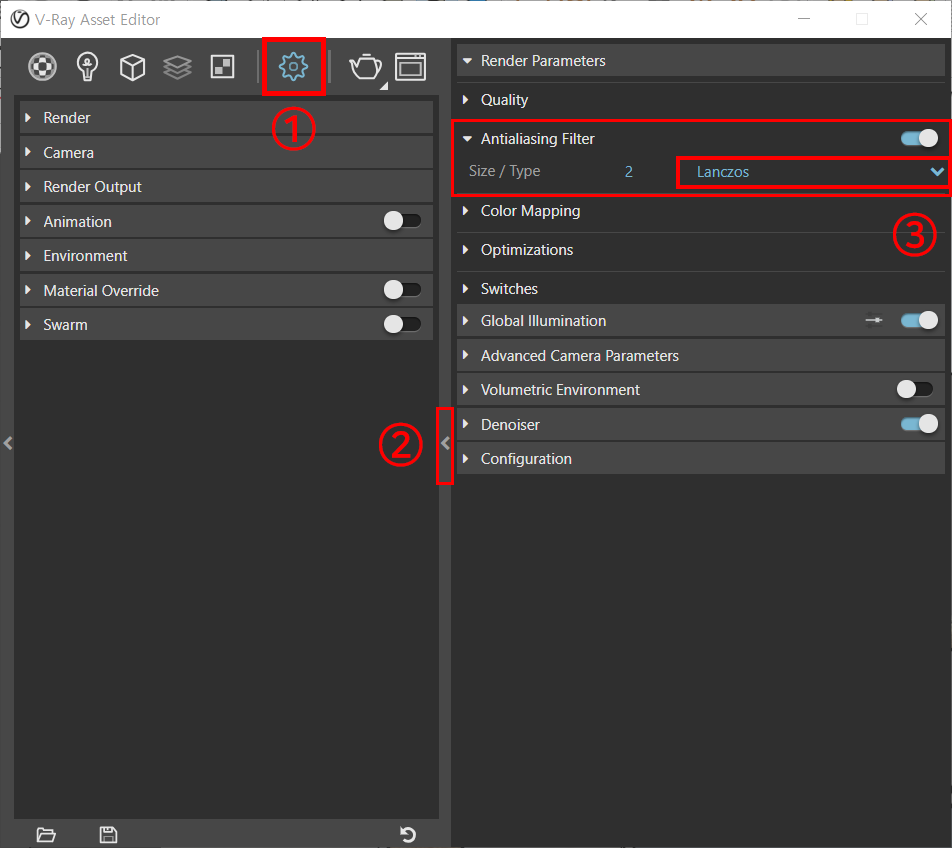Viewport: 952px width, 848px height.
Task: Open the Textures checker icon
Action: 222,67
